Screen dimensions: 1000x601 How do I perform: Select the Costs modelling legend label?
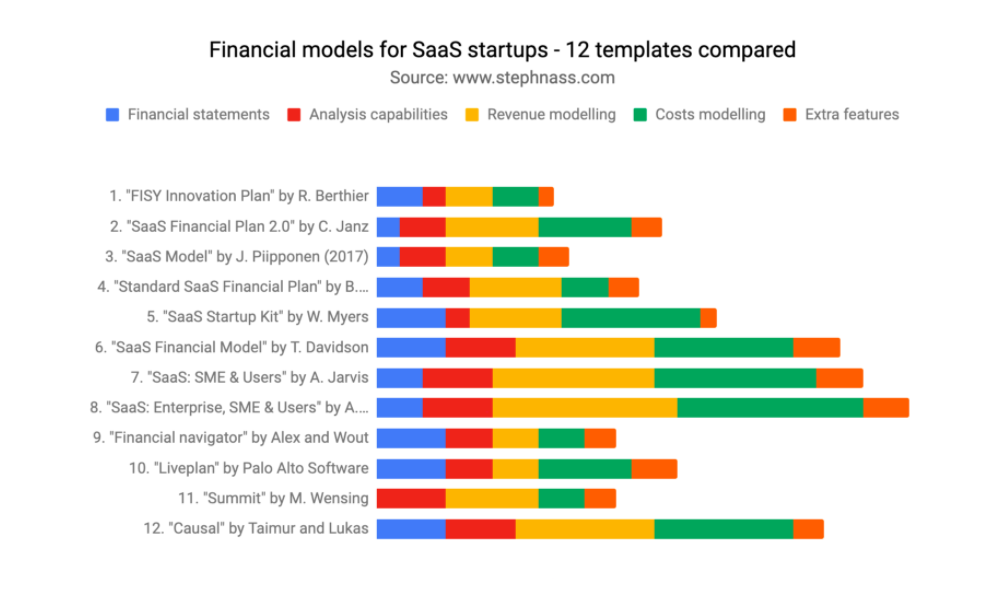click(x=710, y=115)
